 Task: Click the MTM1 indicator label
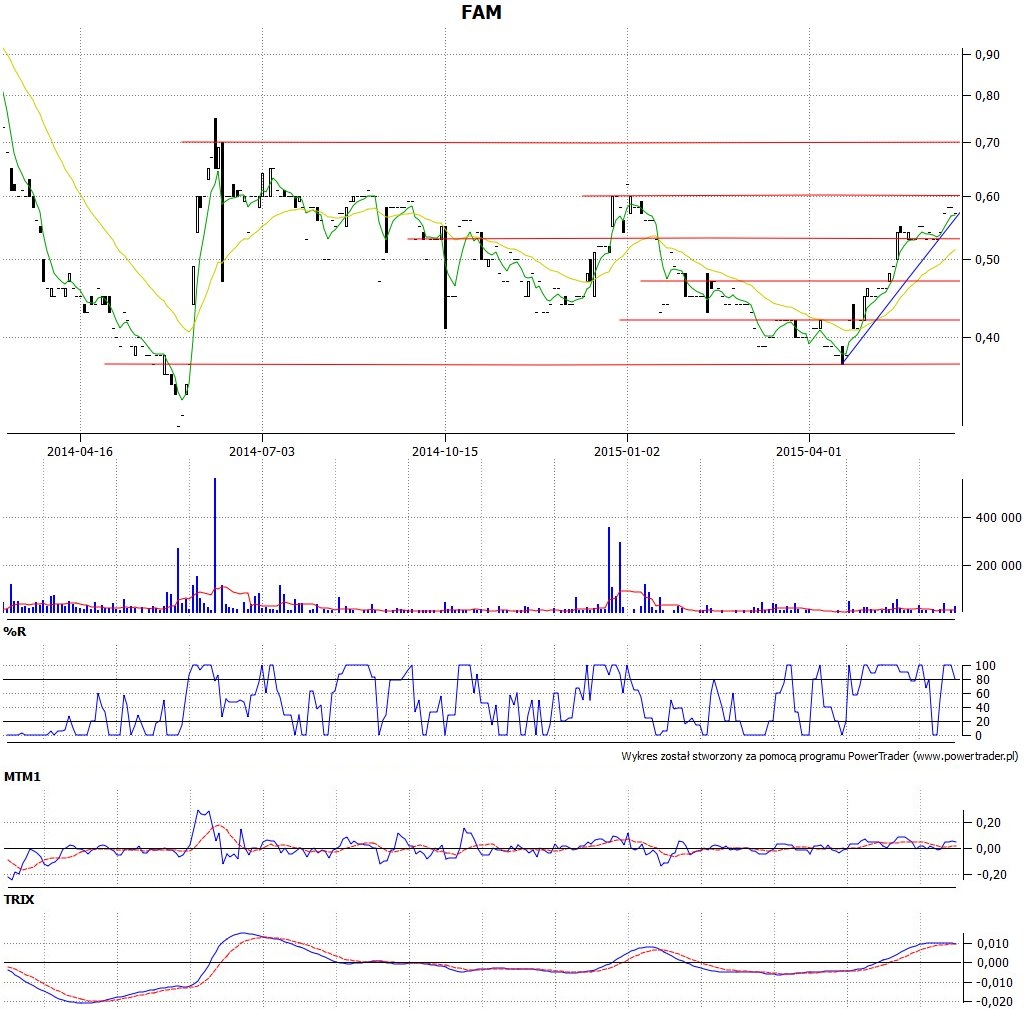coord(22,777)
